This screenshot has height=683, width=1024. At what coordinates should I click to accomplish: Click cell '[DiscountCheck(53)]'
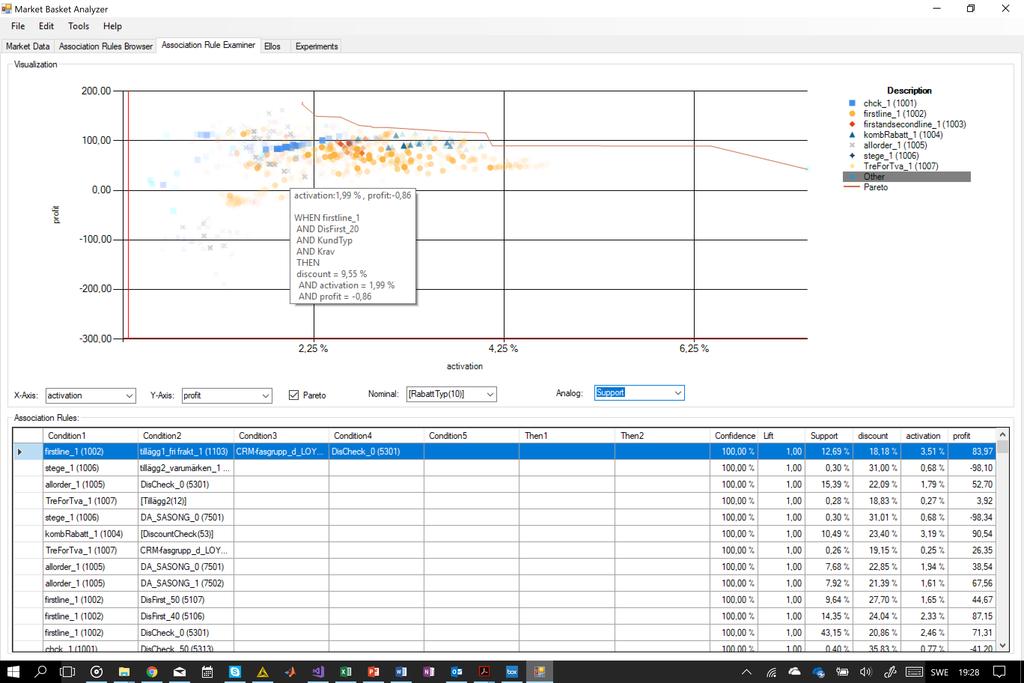point(185,533)
